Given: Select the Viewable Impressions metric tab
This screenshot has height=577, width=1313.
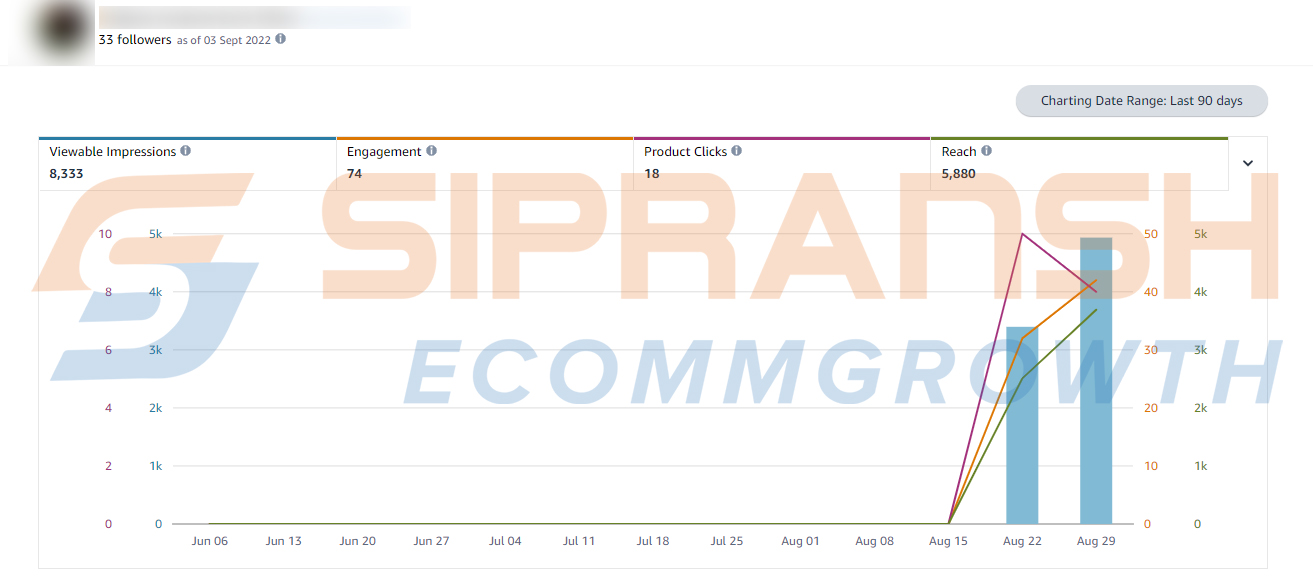Looking at the screenshot, I should [x=187, y=163].
